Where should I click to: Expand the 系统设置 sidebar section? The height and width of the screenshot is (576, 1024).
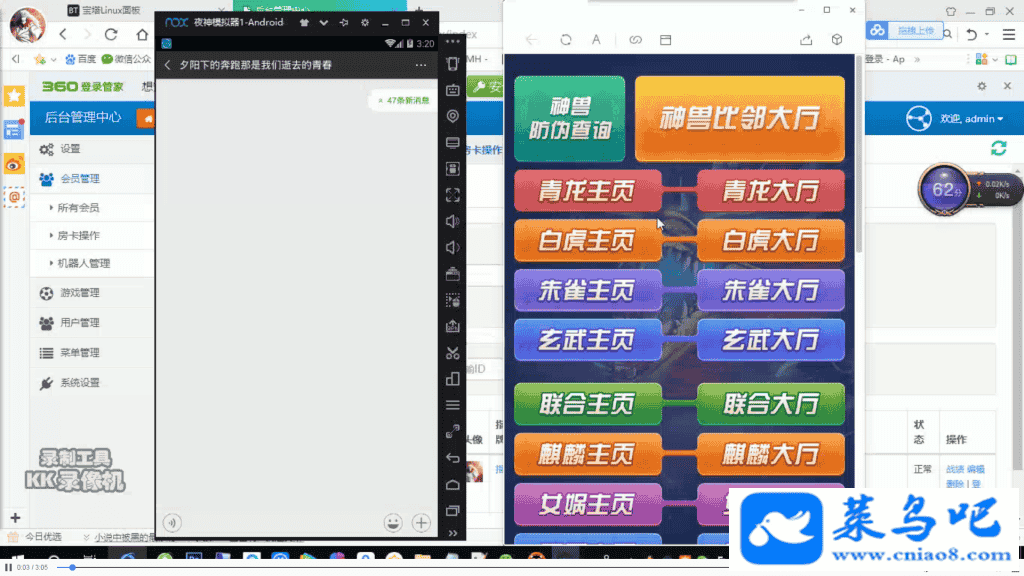click(x=80, y=383)
